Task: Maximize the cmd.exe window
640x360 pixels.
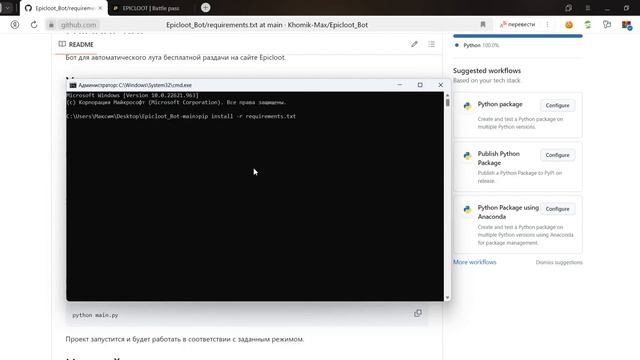Action: (x=420, y=85)
